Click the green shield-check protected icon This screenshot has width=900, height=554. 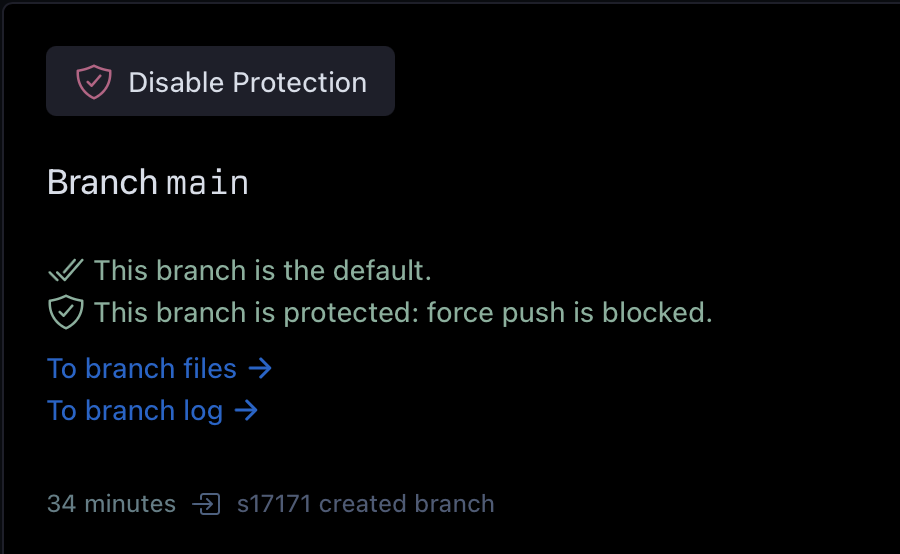pos(66,312)
